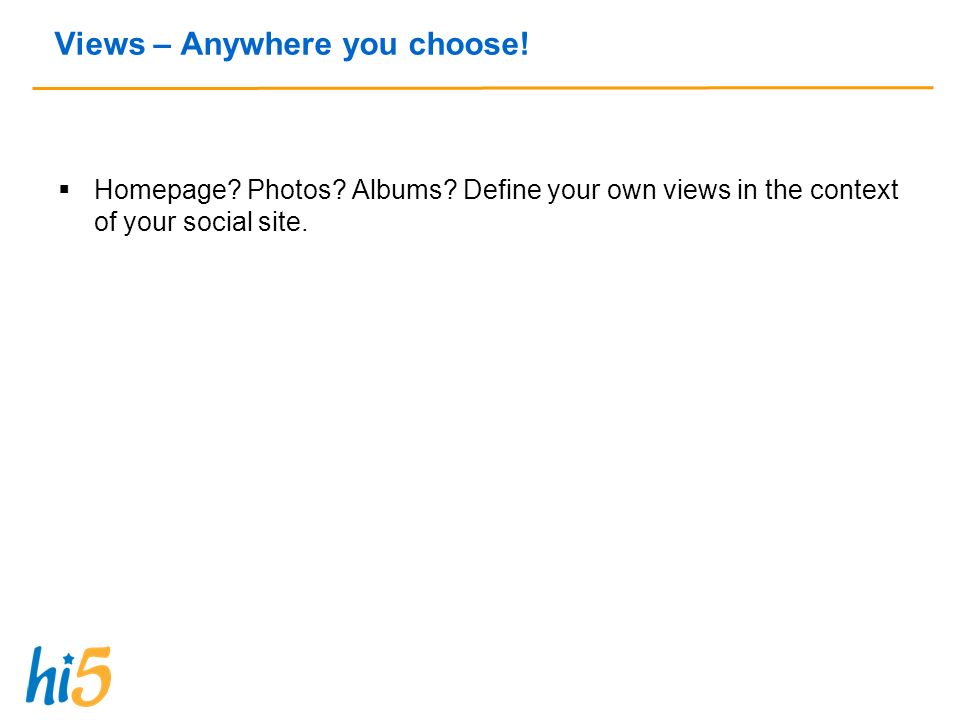Viewport: 960px width, 720px height.
Task: Click the word 'Homepage?' in the bullet
Action: coord(167,190)
